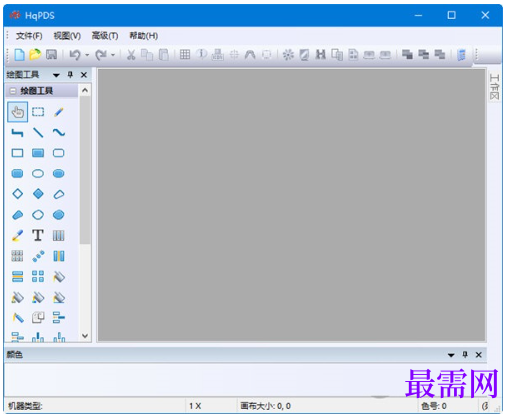Open the Undo history dropdown arrow
The width and height of the screenshot is (517, 415).
(x=87, y=55)
